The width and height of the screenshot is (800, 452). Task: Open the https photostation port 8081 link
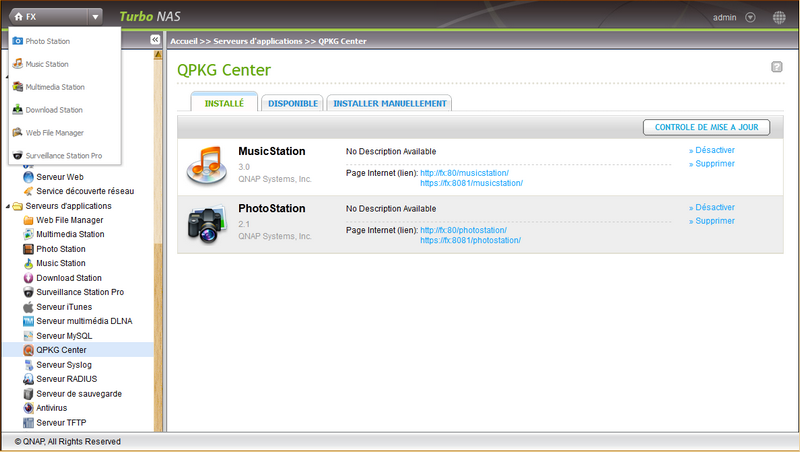click(x=470, y=240)
